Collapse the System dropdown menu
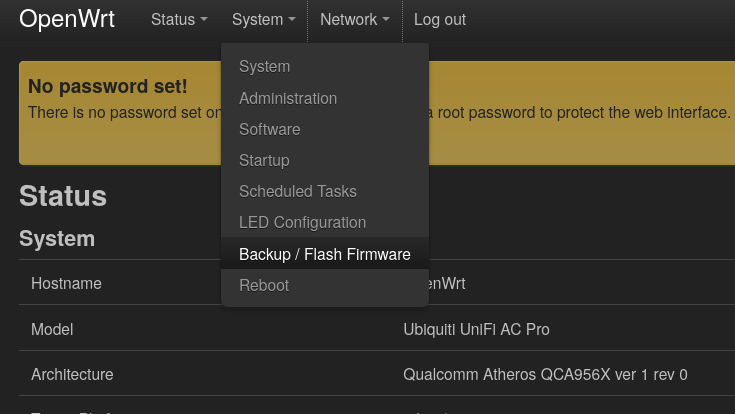The image size is (735, 414). tap(263, 20)
